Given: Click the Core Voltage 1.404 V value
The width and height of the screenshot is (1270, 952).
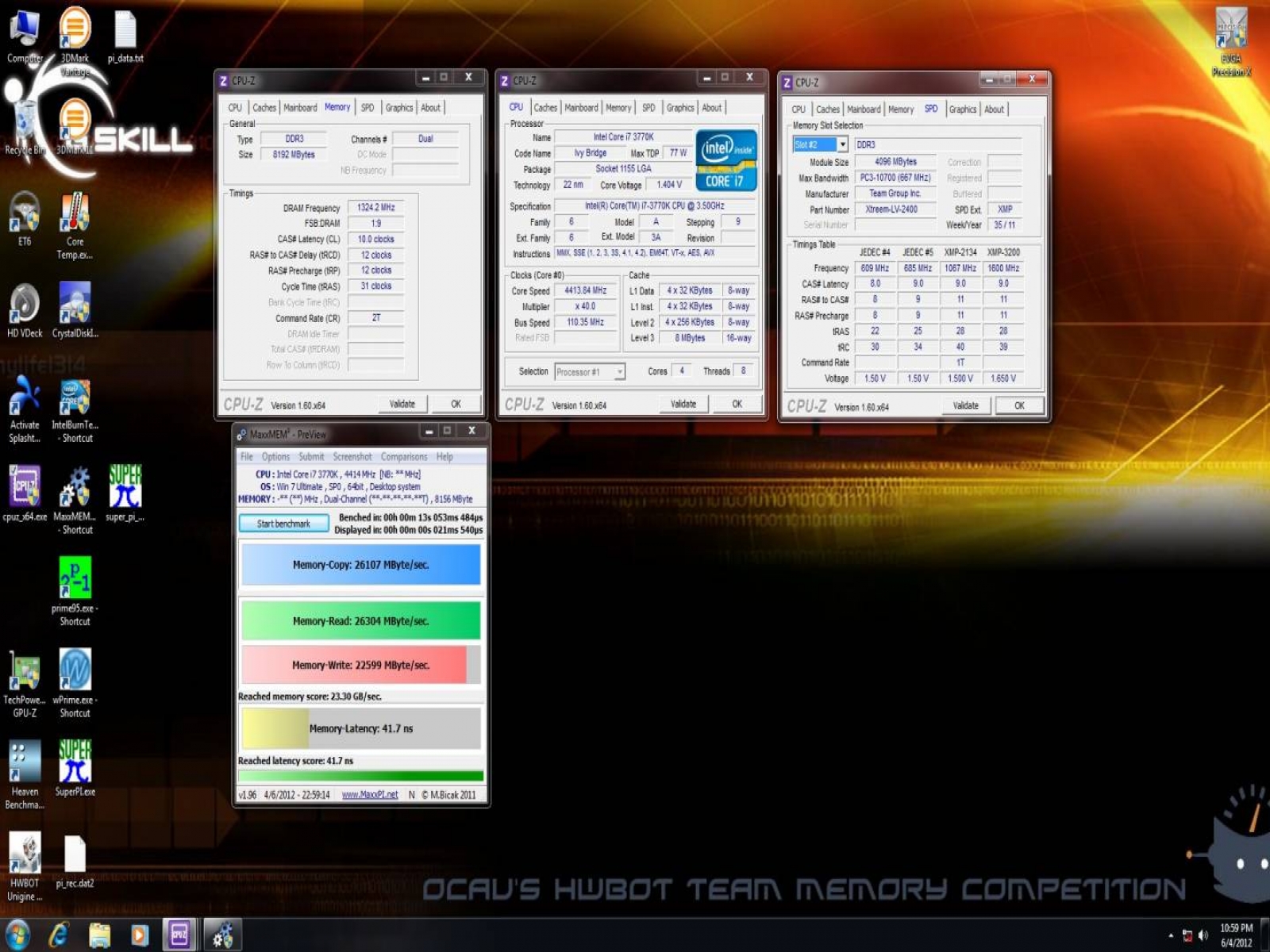Looking at the screenshot, I should (669, 185).
